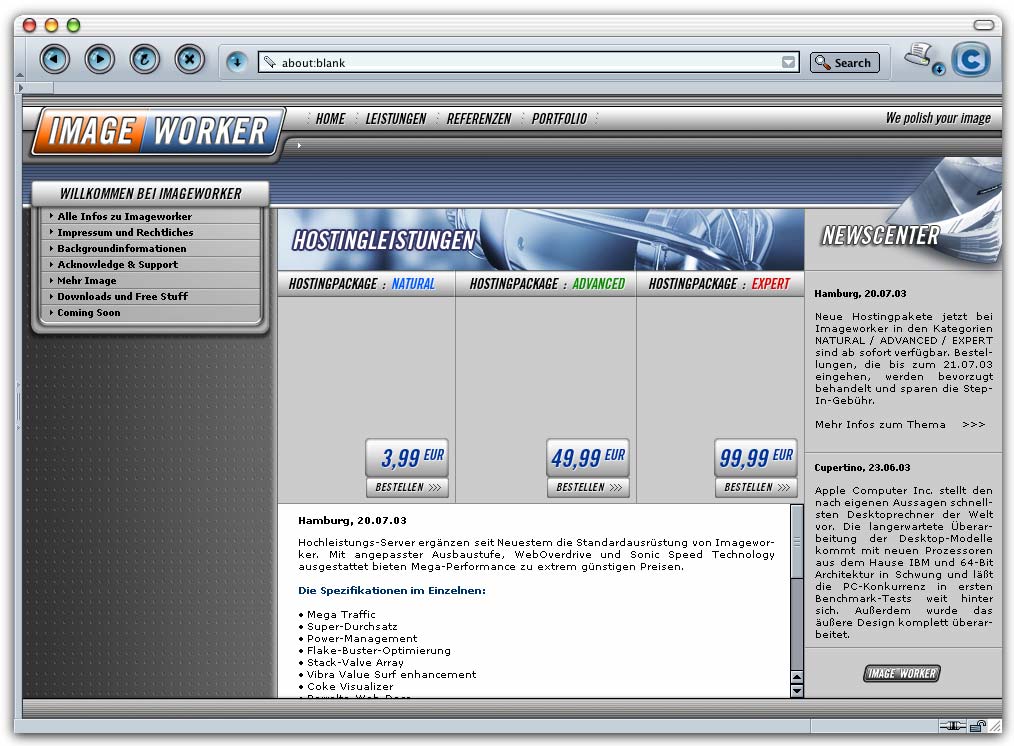Click the round download arrow icon
The image size is (1014, 746).
[x=237, y=62]
